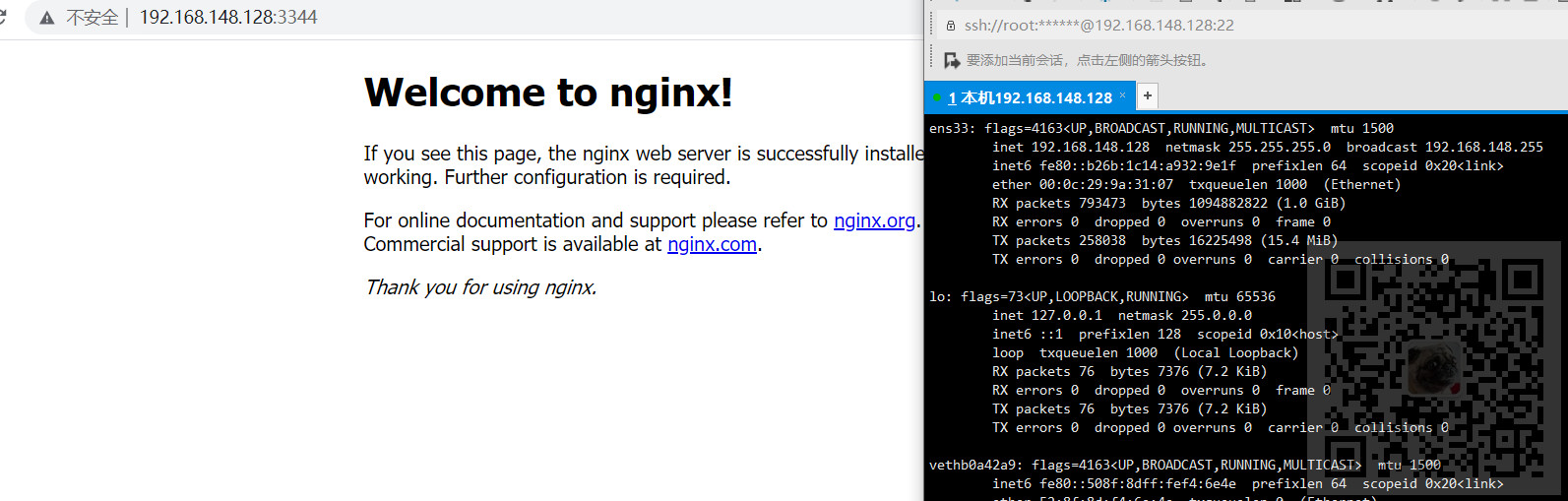Click the RX packets 793473 line
Image resolution: width=1568 pixels, height=501 pixels.
click(1168, 203)
